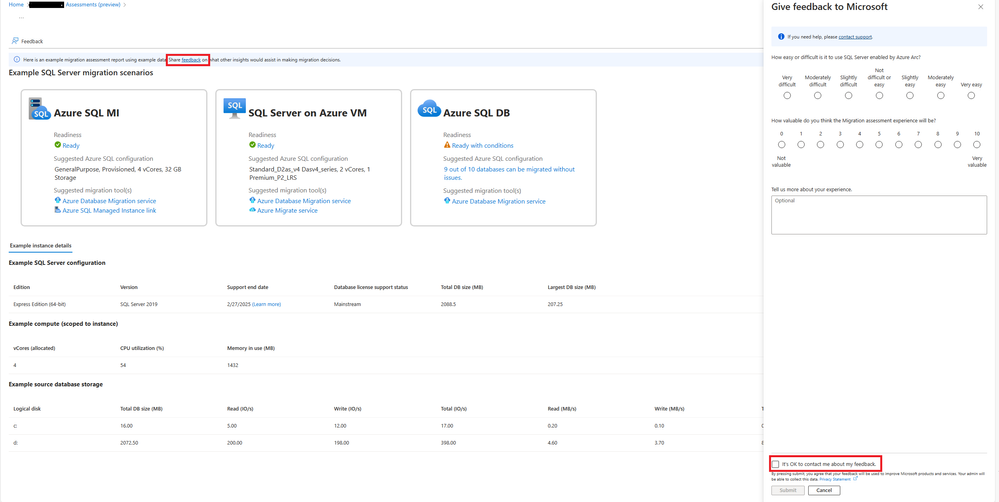999x502 pixels.
Task: Click the orange warning icon in Azure SQL DB card
Action: click(x=447, y=145)
